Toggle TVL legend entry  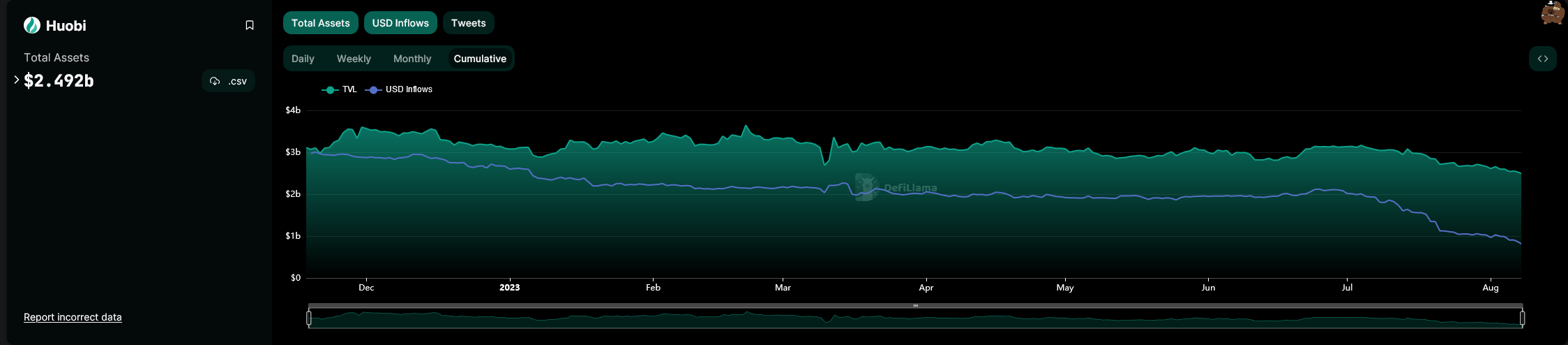tap(340, 89)
